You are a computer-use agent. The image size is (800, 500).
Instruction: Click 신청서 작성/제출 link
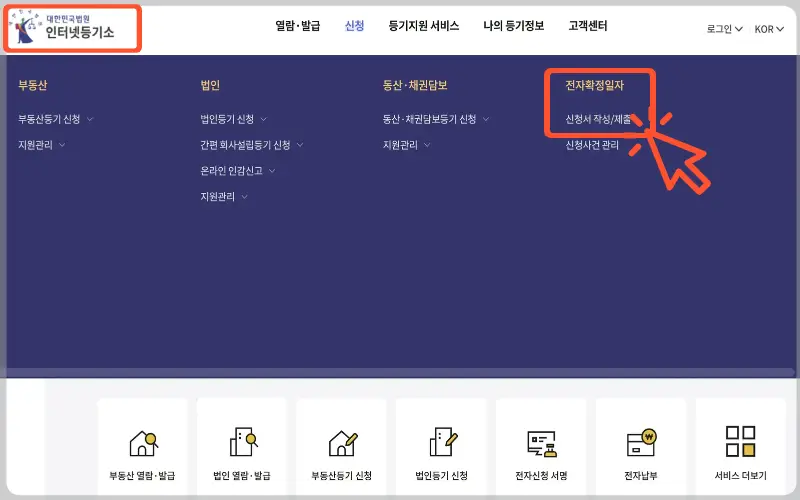598,119
